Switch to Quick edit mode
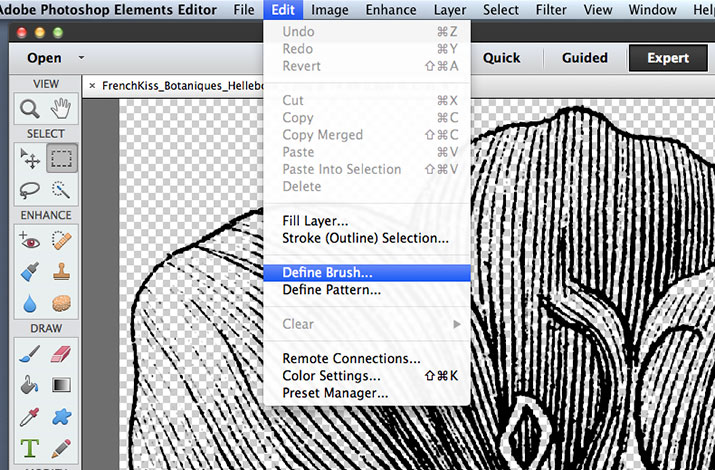 (x=501, y=58)
